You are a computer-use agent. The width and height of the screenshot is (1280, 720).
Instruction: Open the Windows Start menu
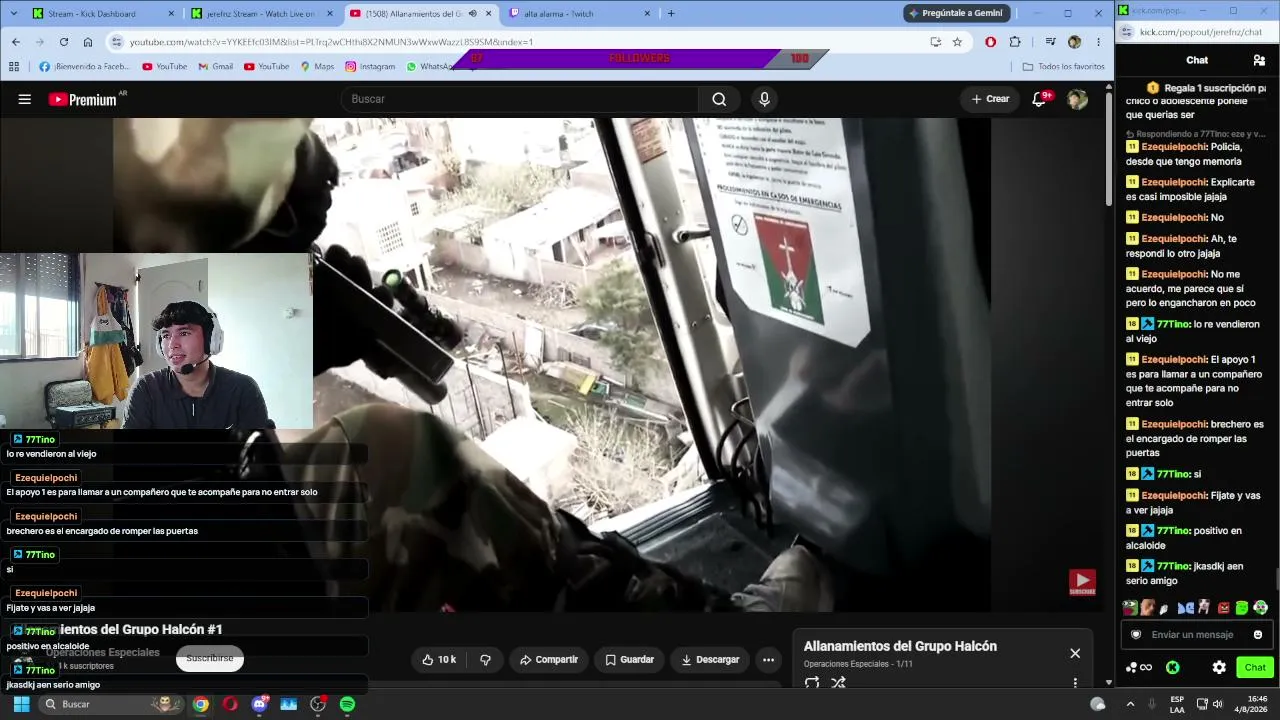(x=21, y=704)
